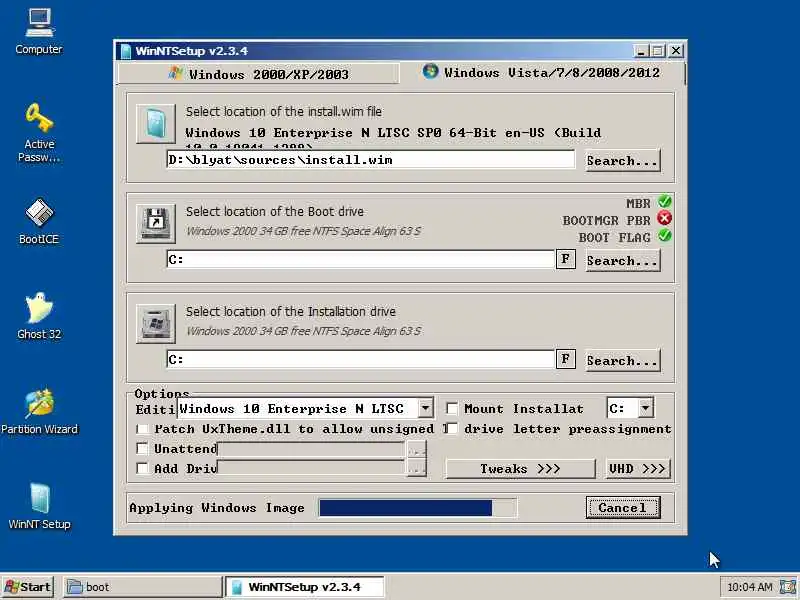The width and height of the screenshot is (800, 600).
Task: Click the Unattend file browse button
Action: pos(416,449)
